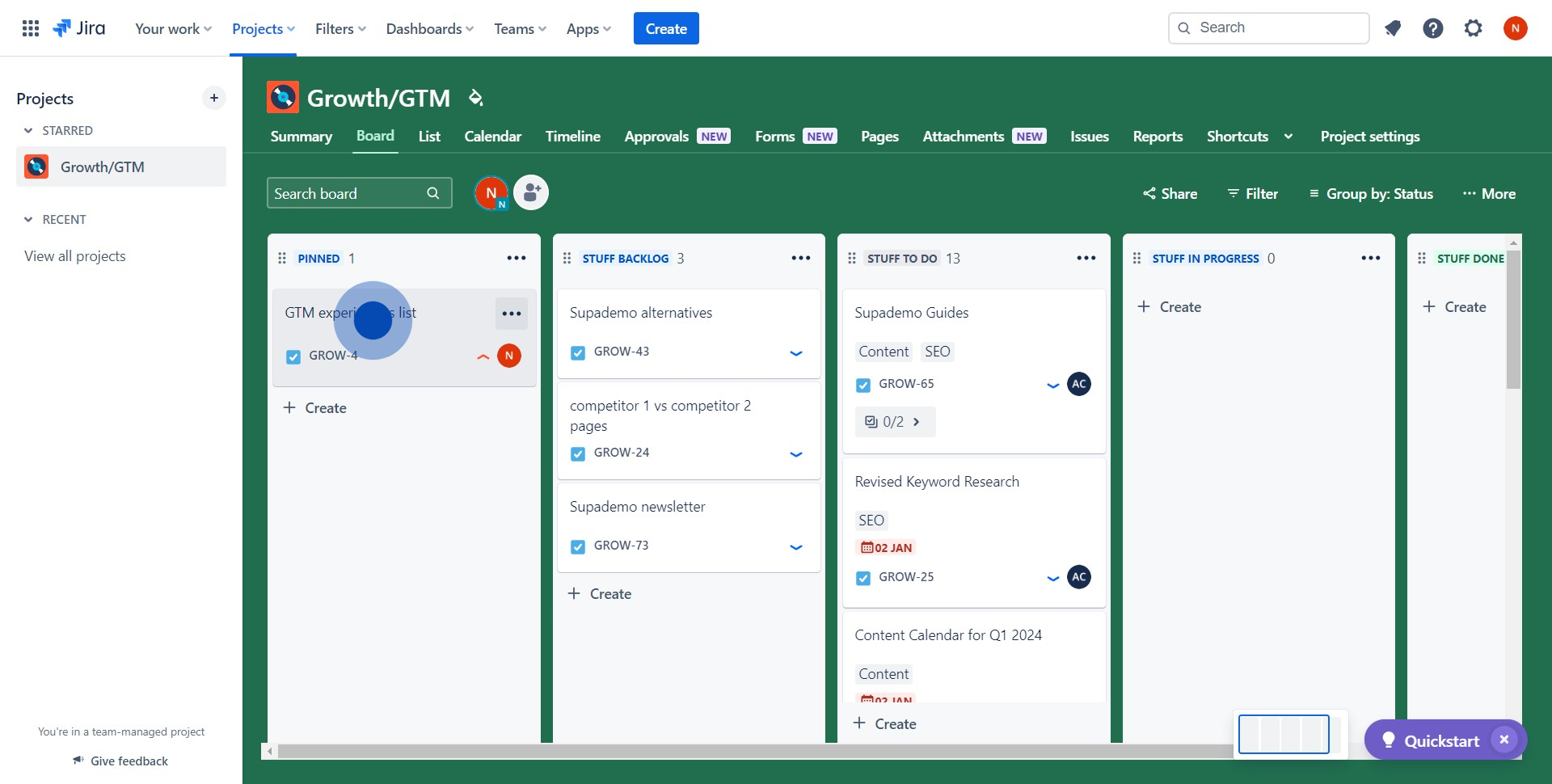Click the N assignee avatar on GROW-4 card

[x=509, y=356]
